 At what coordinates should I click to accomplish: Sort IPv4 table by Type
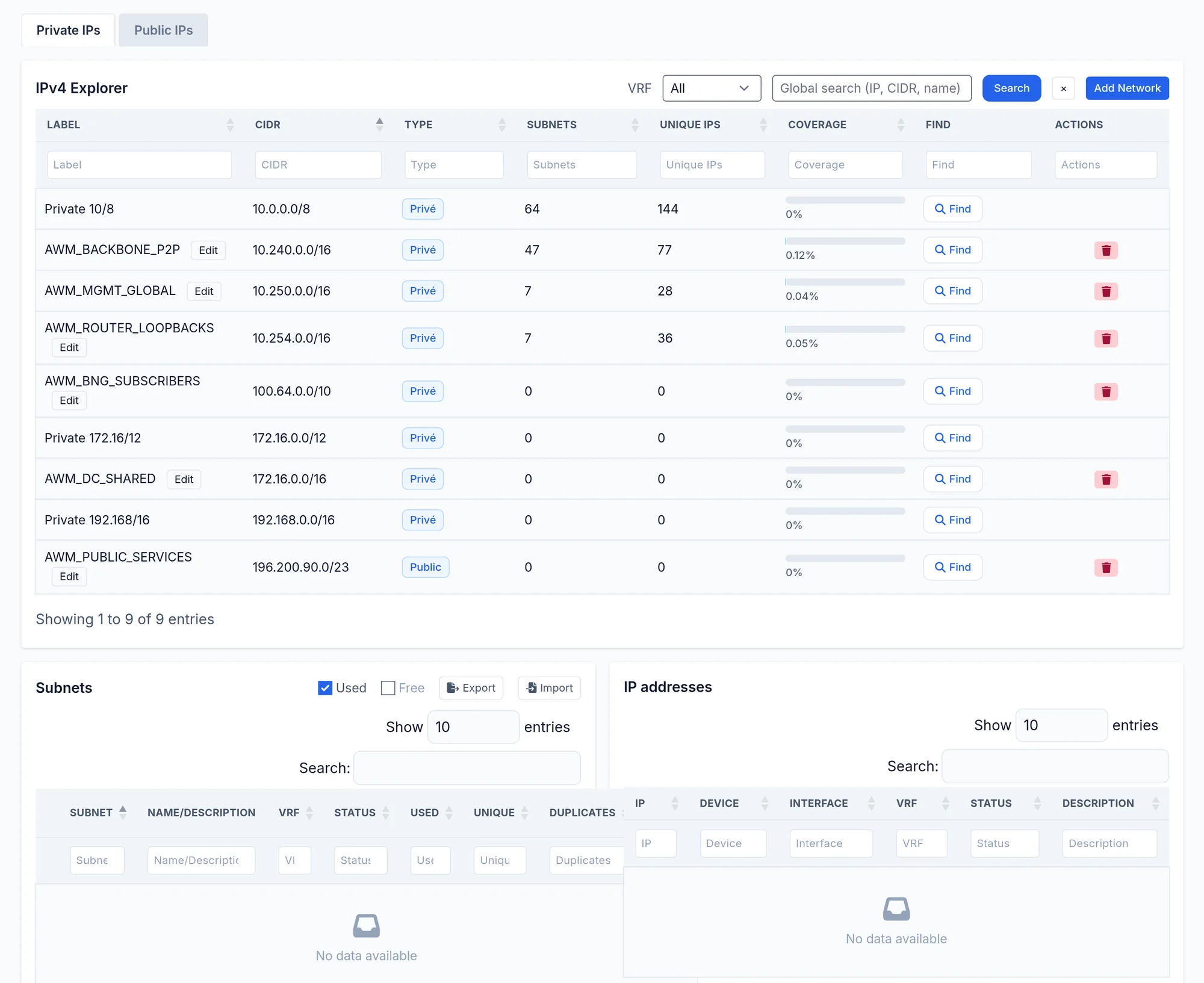(x=502, y=125)
